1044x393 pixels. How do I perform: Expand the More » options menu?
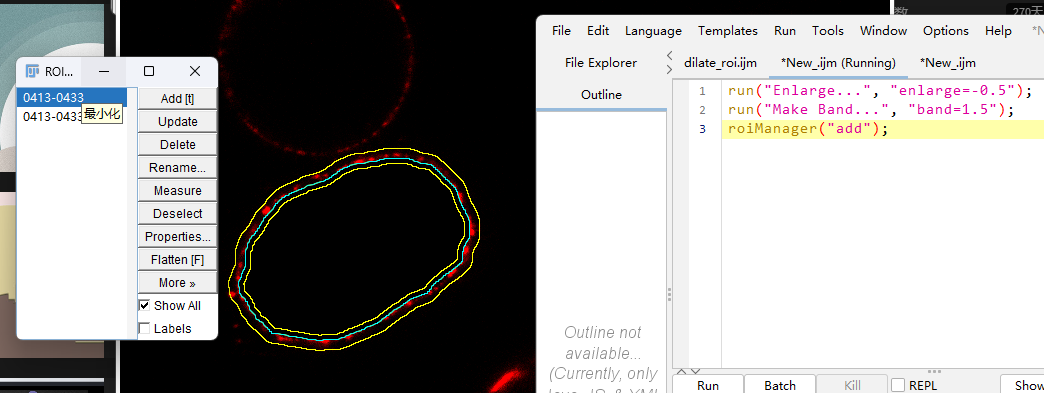click(x=177, y=282)
